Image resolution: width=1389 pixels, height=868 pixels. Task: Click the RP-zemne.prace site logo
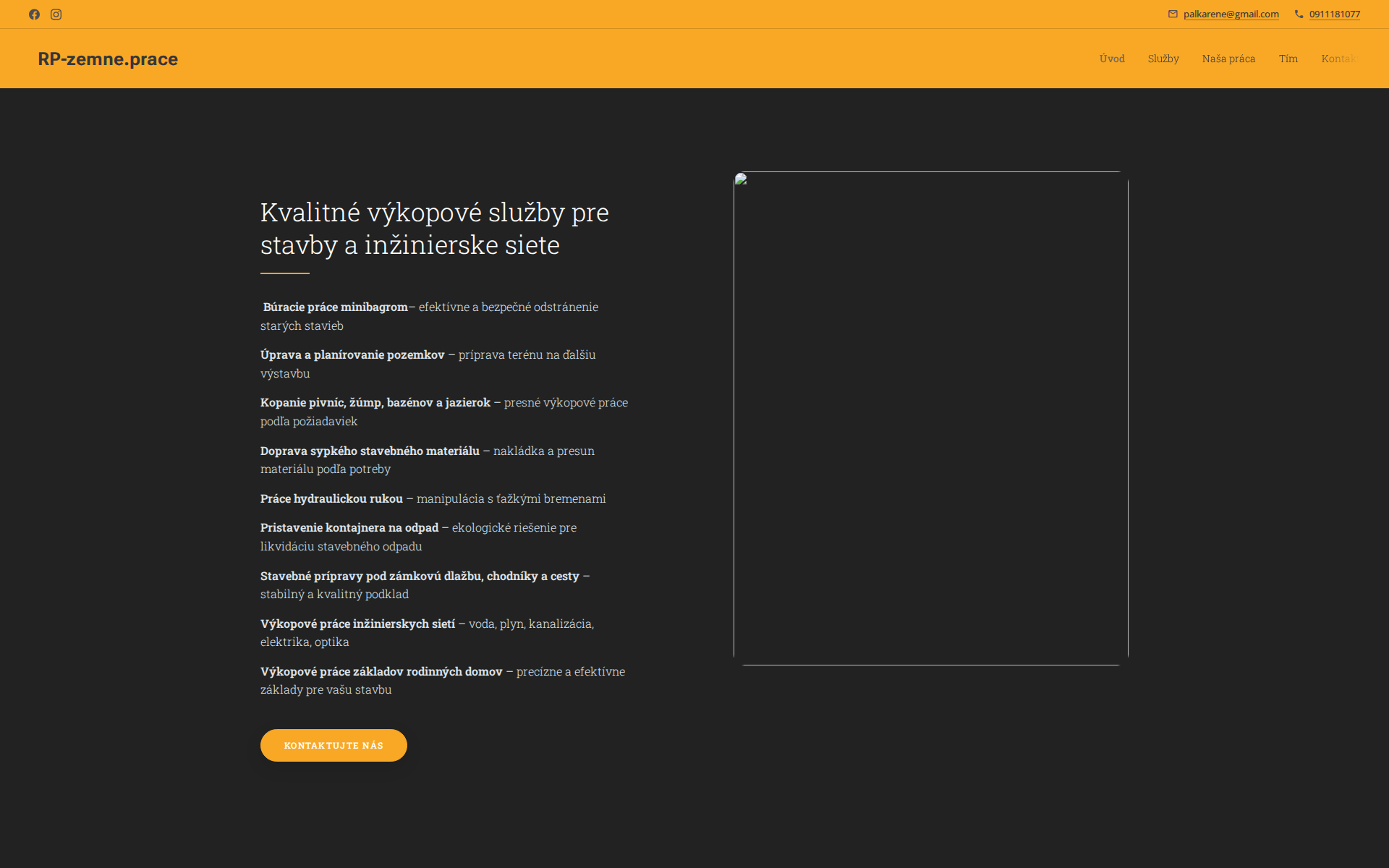tap(107, 59)
